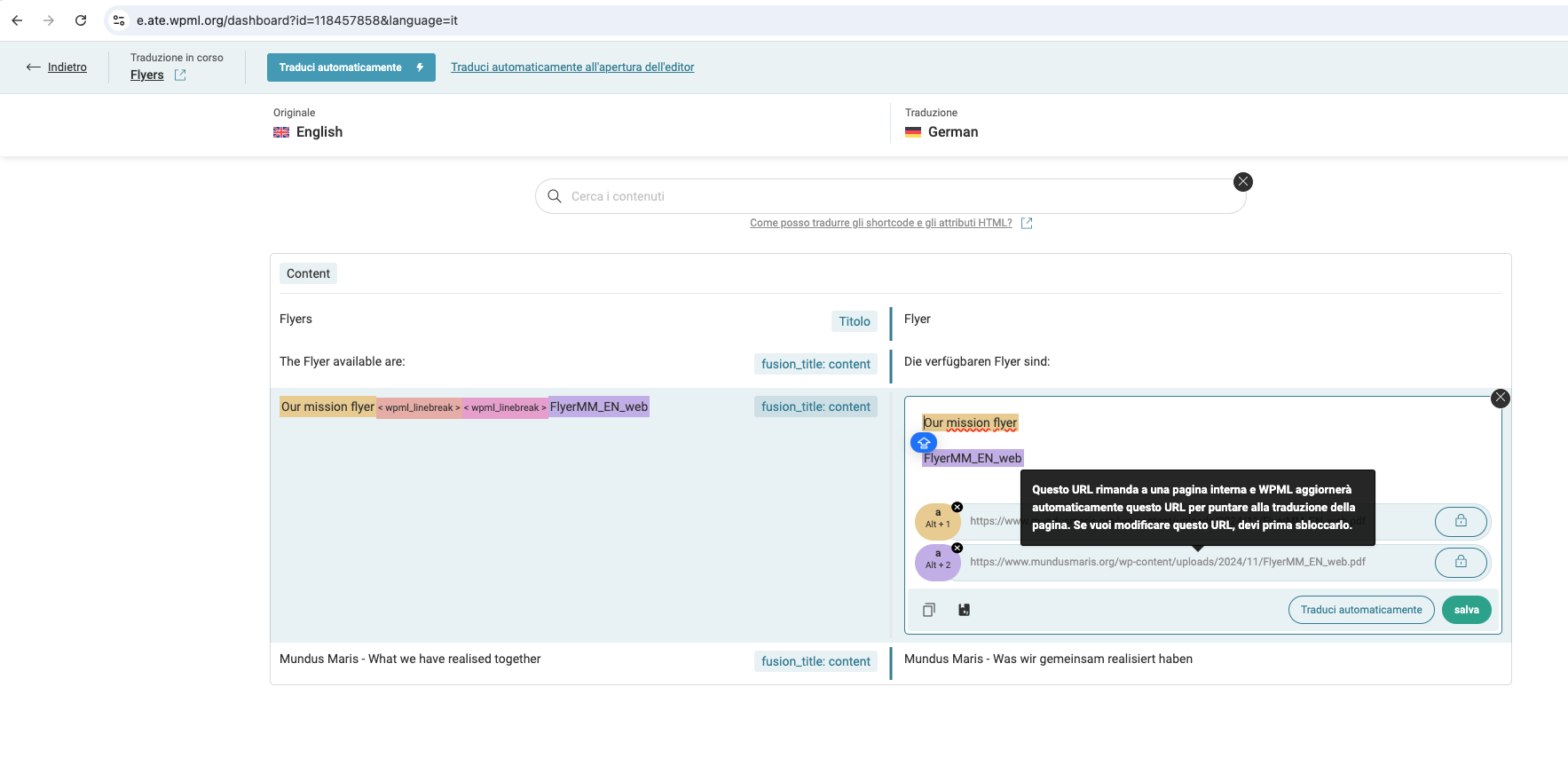Click the FlyerMM_EN_web.pdf URL field
The image size is (1568, 774).
point(1168,562)
